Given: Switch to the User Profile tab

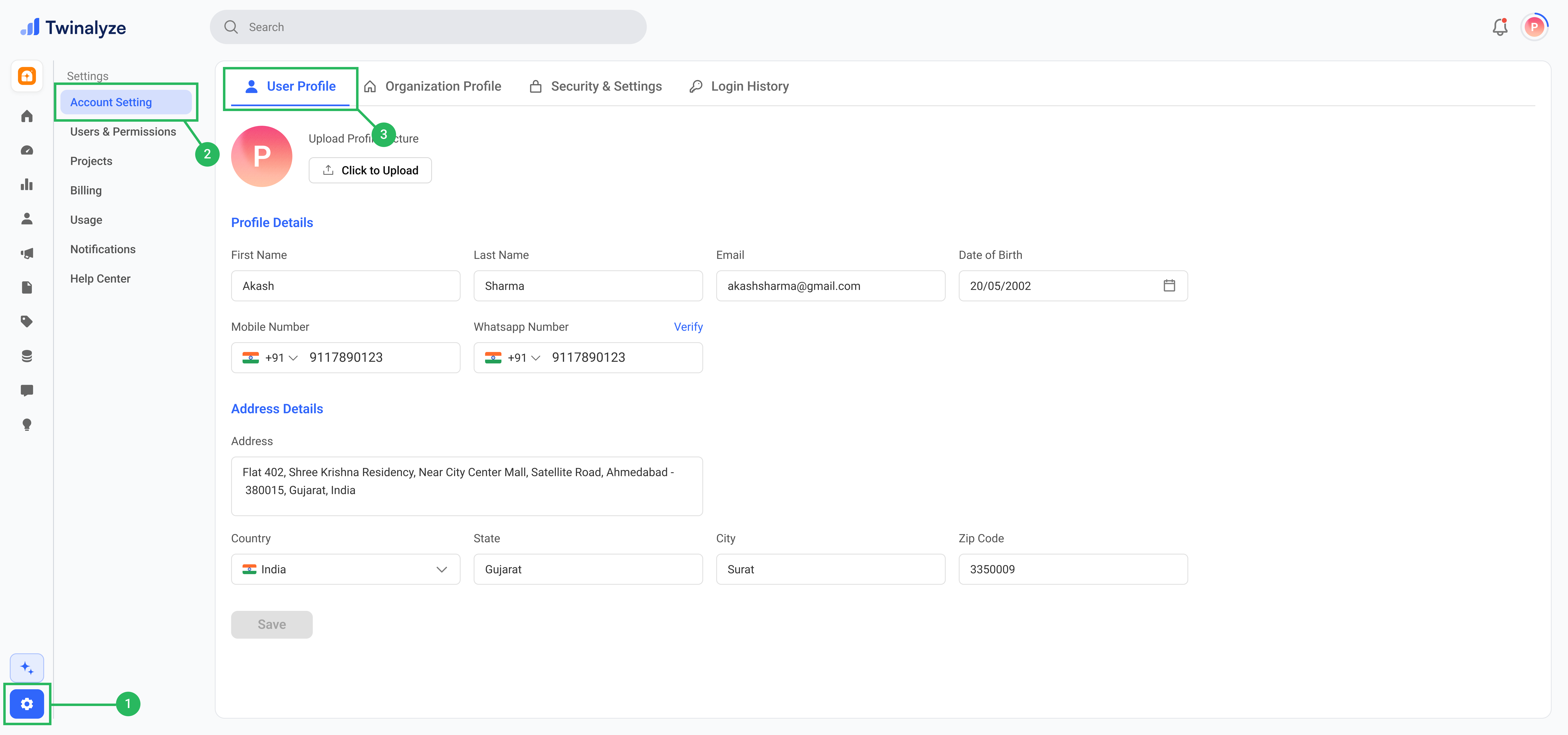Looking at the screenshot, I should pos(290,86).
